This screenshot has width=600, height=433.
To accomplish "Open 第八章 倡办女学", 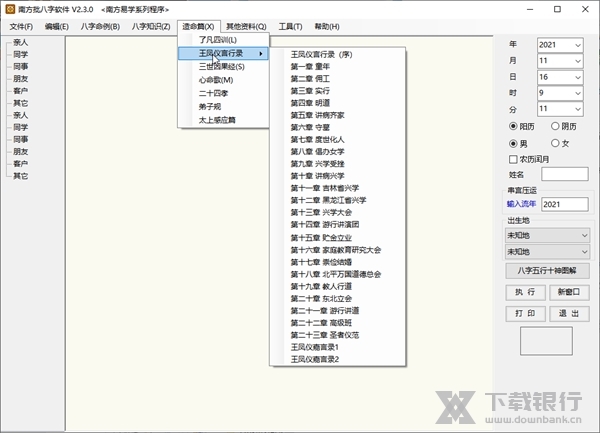I will [338, 152].
